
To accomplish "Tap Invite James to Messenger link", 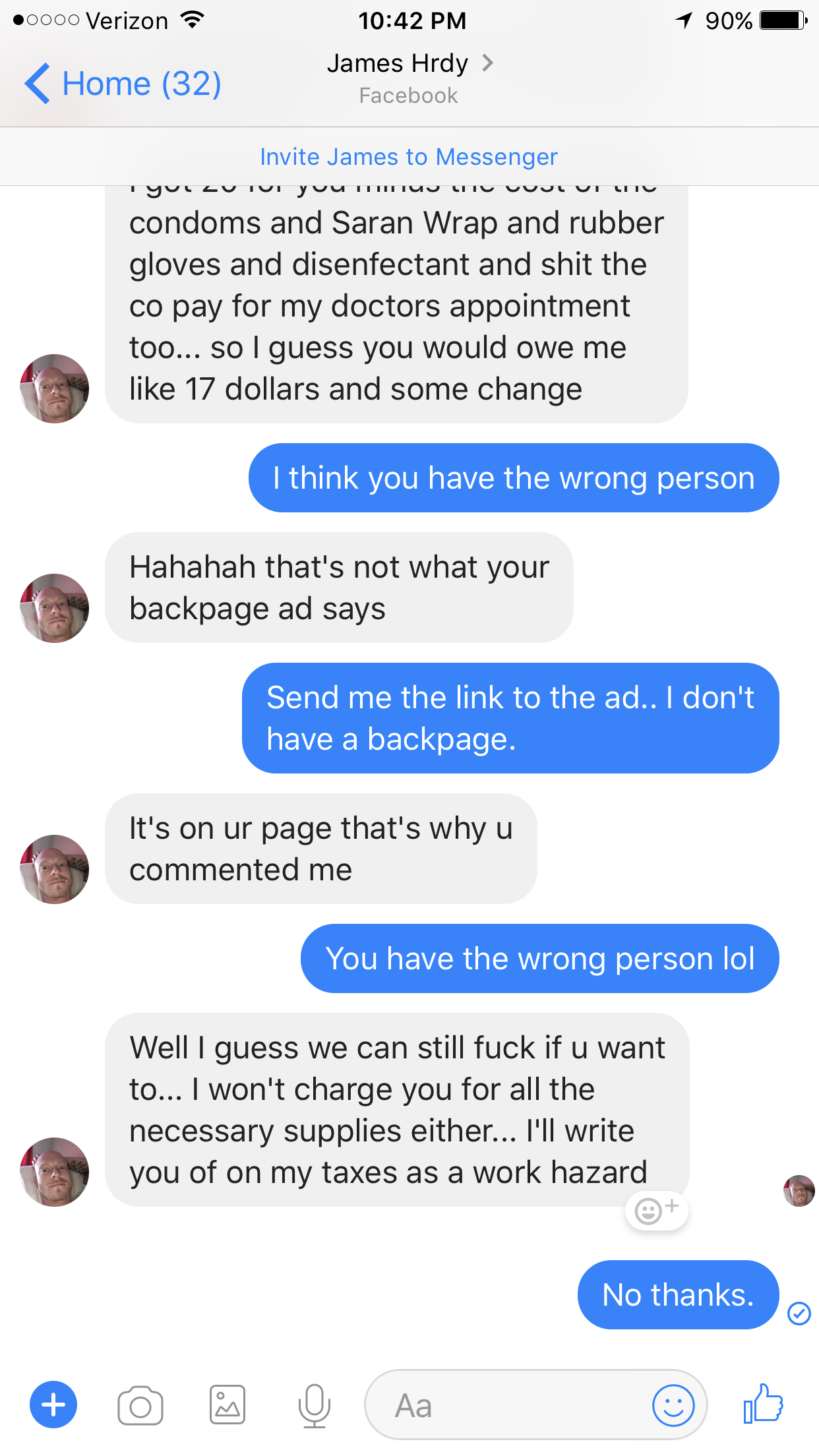I will pyautogui.click(x=409, y=157).
